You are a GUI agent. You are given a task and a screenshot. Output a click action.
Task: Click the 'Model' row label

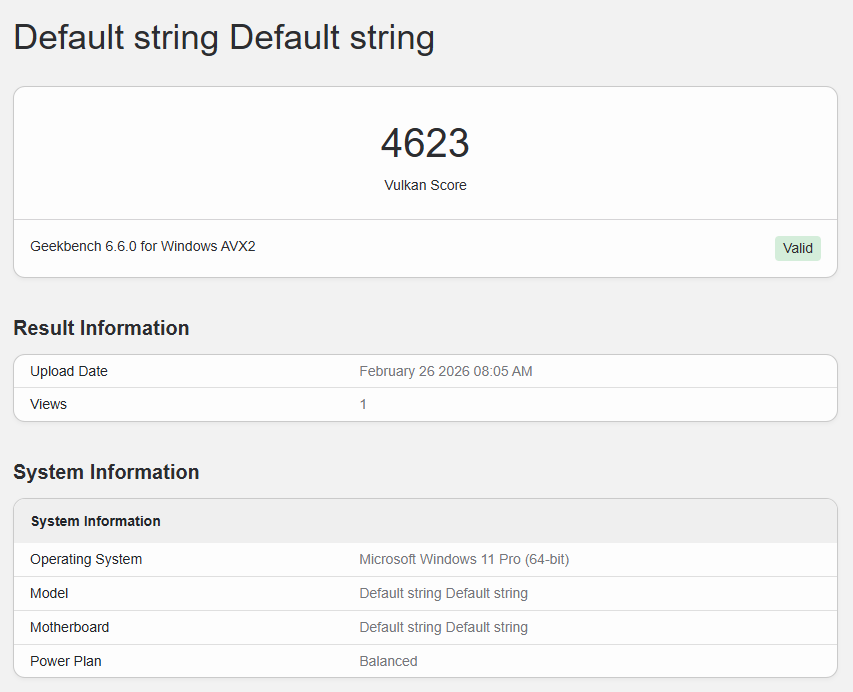click(x=49, y=593)
